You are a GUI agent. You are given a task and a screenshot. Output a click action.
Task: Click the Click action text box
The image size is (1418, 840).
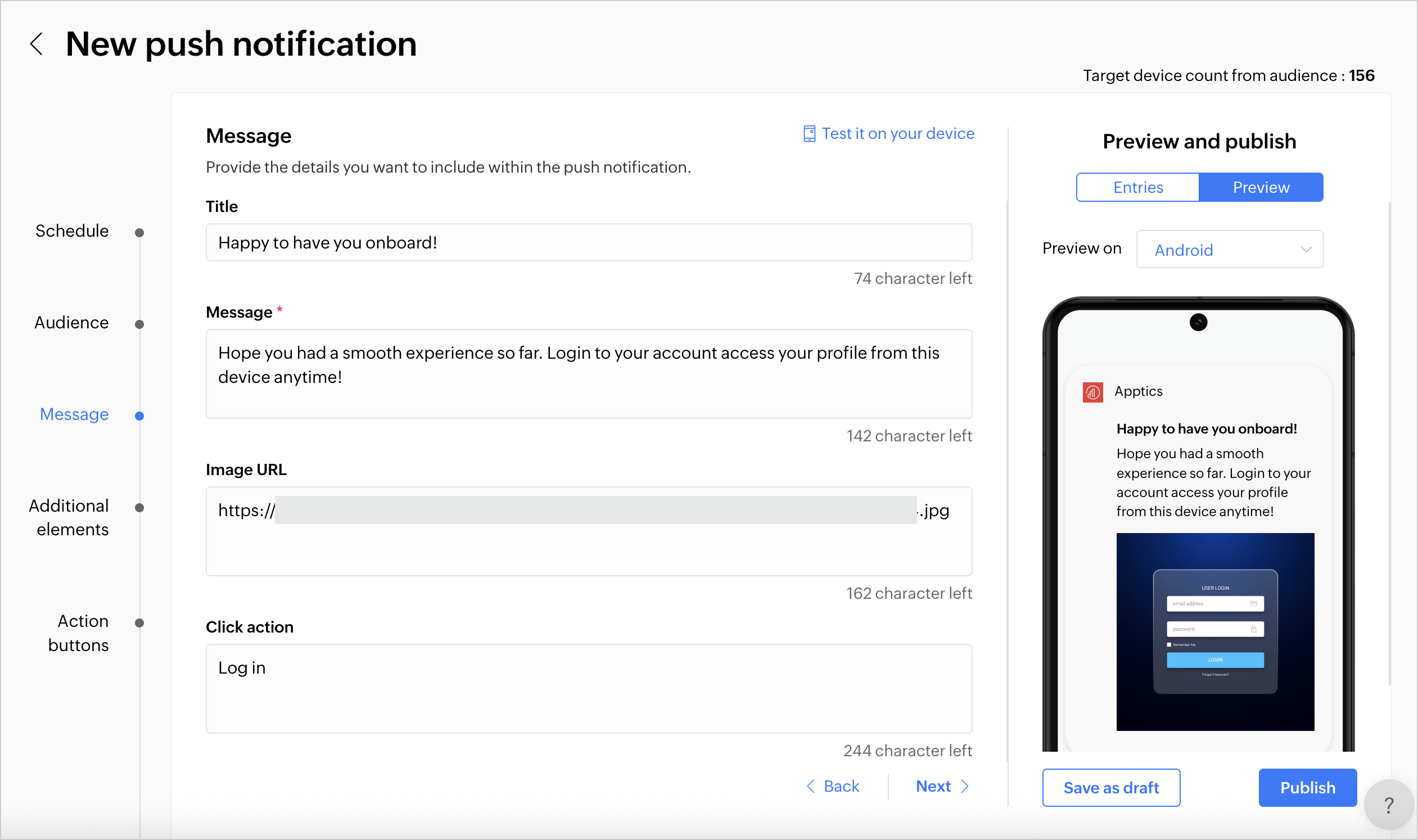click(x=589, y=689)
